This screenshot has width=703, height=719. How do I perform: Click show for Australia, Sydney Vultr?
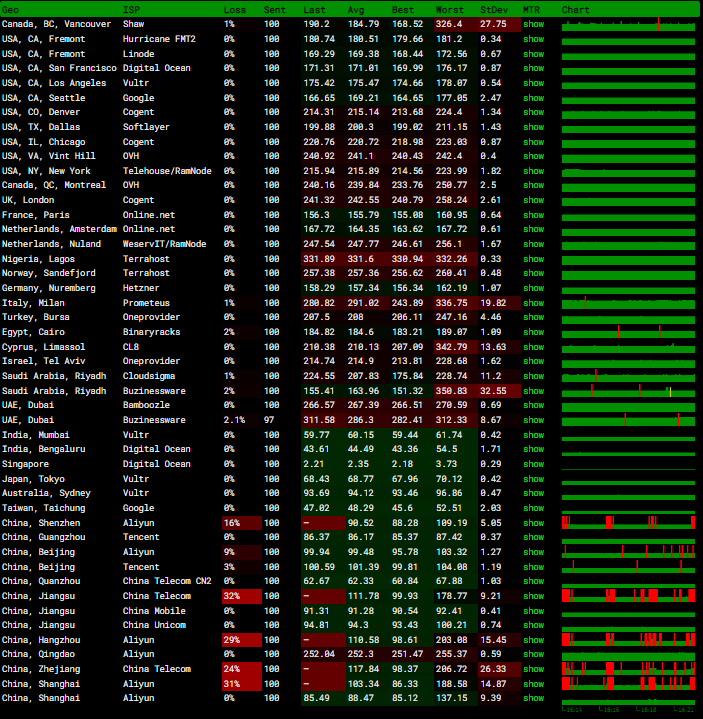[533, 493]
